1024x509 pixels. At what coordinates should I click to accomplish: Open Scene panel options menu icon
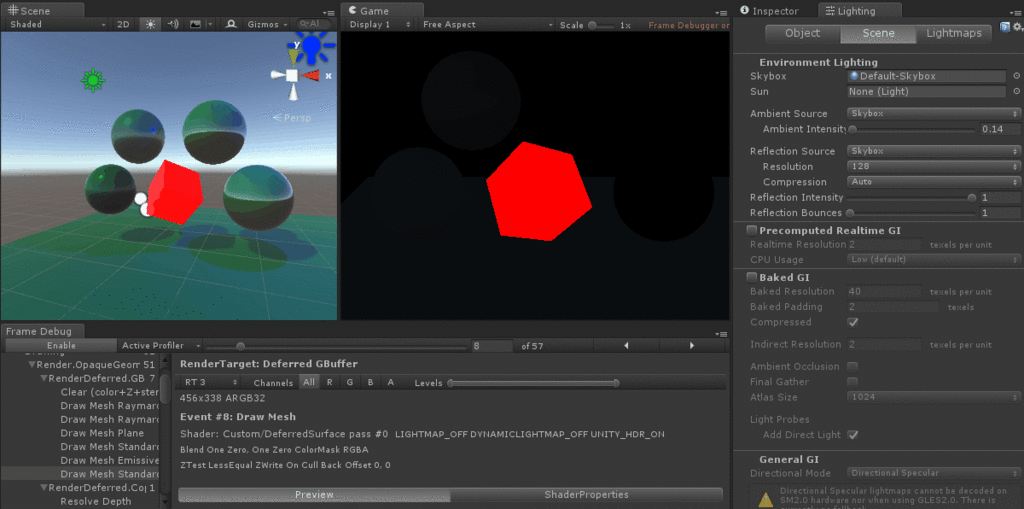[x=328, y=12]
